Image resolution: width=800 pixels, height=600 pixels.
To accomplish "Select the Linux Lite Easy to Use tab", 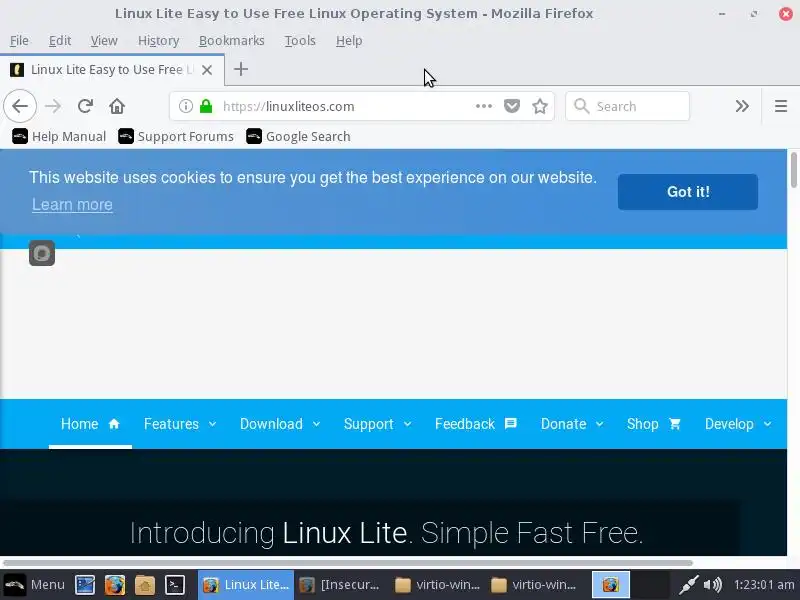I will coord(112,69).
